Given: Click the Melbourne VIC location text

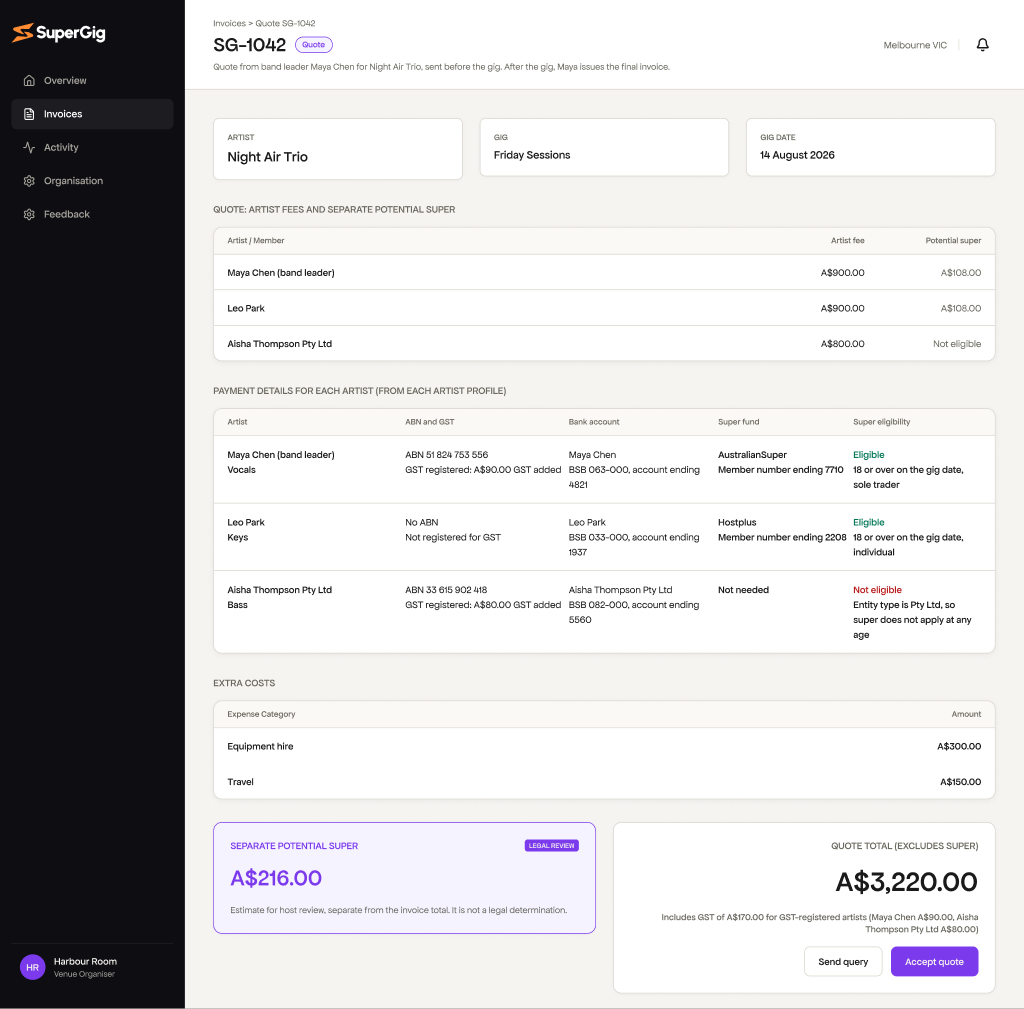Looking at the screenshot, I should coord(914,45).
